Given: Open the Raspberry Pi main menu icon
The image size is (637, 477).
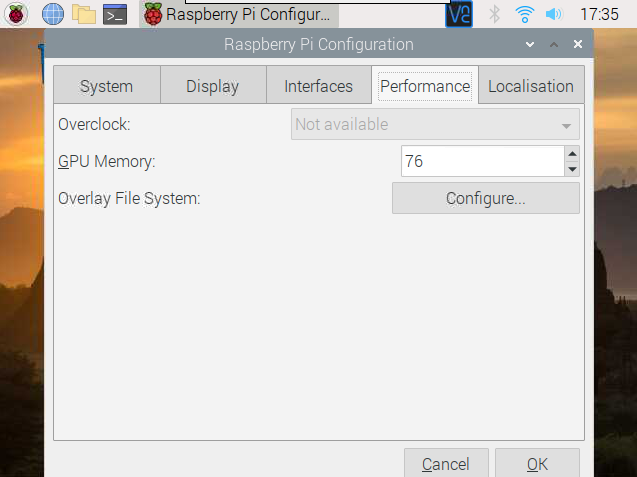Looking at the screenshot, I should point(16,15).
